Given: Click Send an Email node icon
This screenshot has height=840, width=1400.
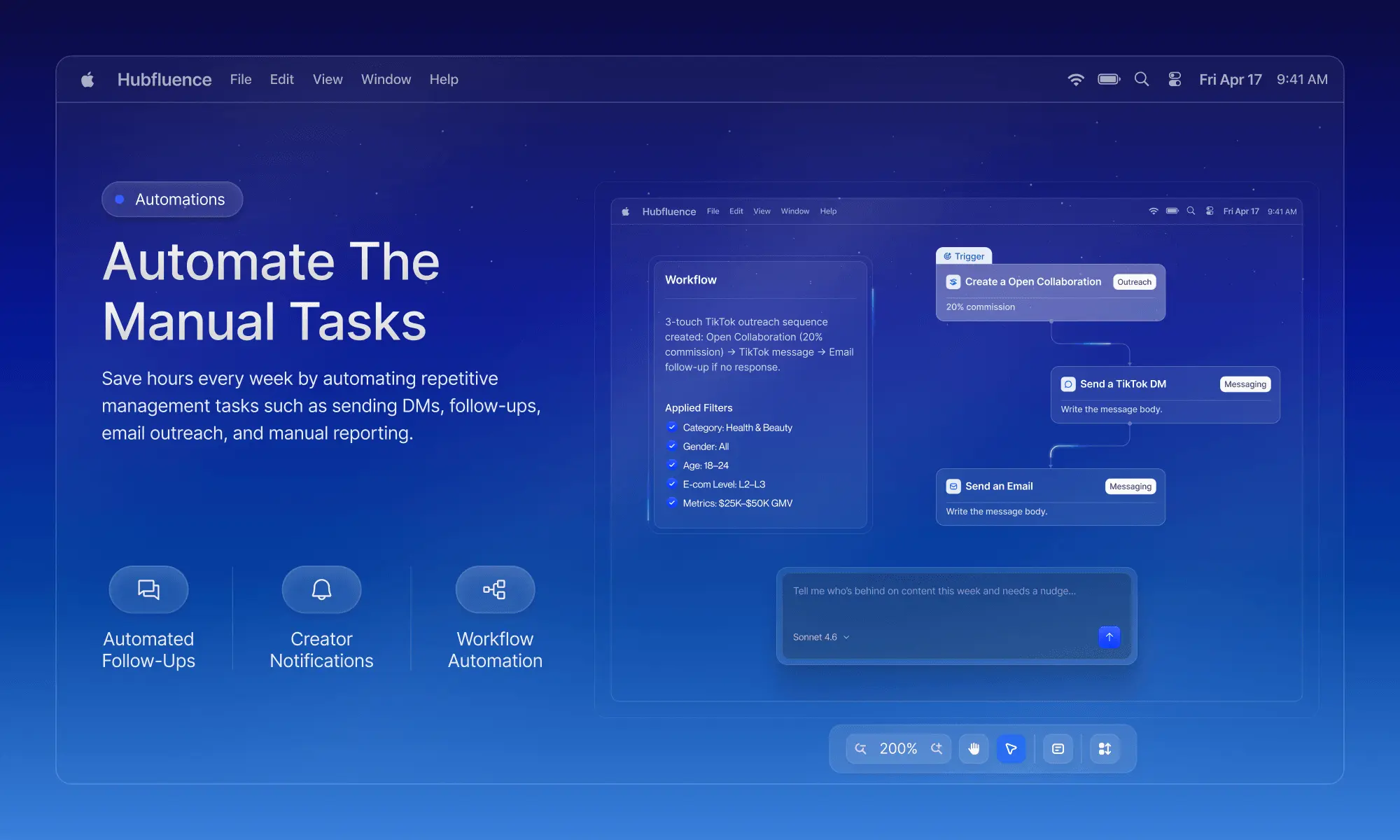Looking at the screenshot, I should (x=953, y=486).
